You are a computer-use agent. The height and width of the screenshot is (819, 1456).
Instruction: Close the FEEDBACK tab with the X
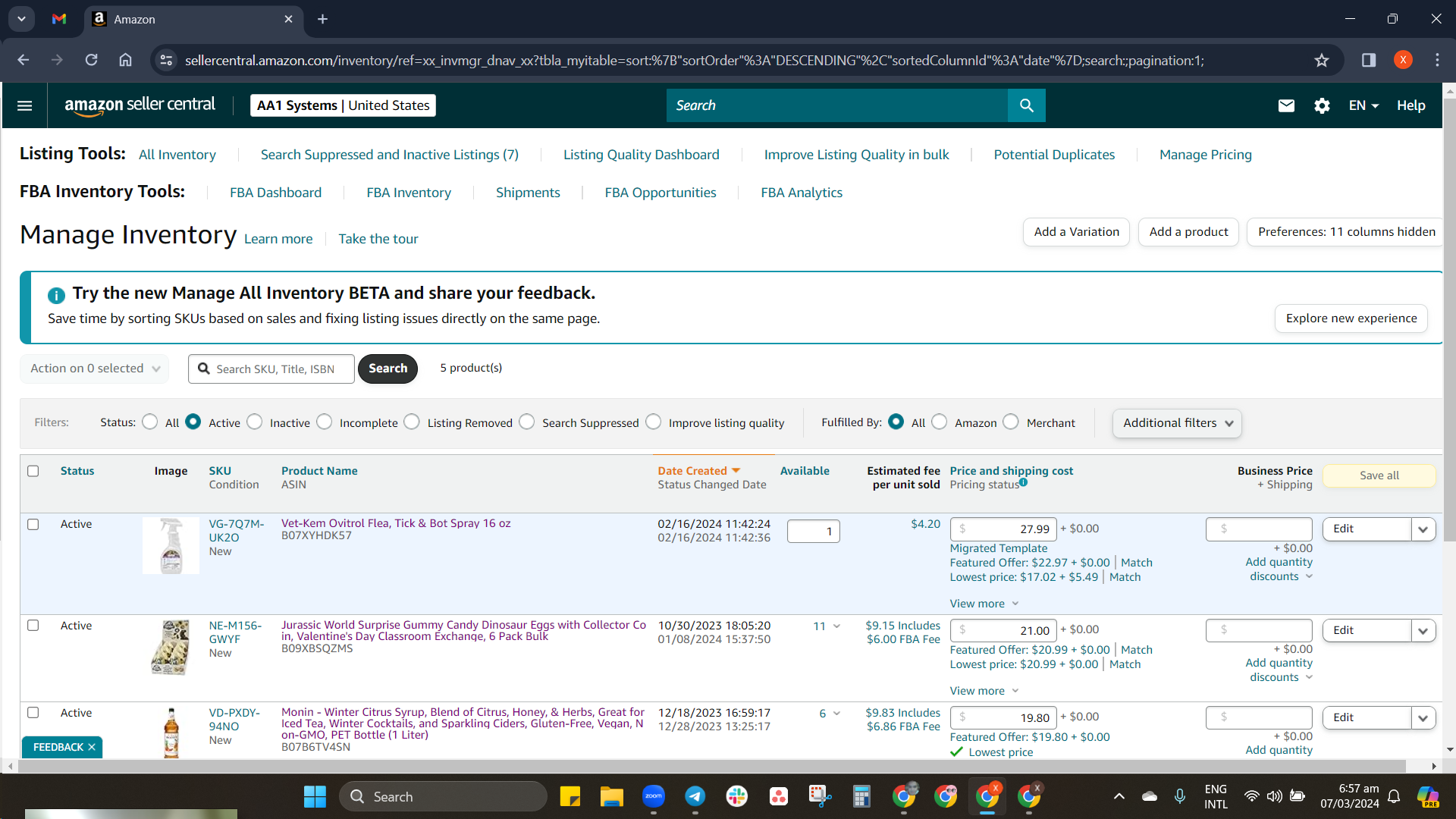[92, 747]
